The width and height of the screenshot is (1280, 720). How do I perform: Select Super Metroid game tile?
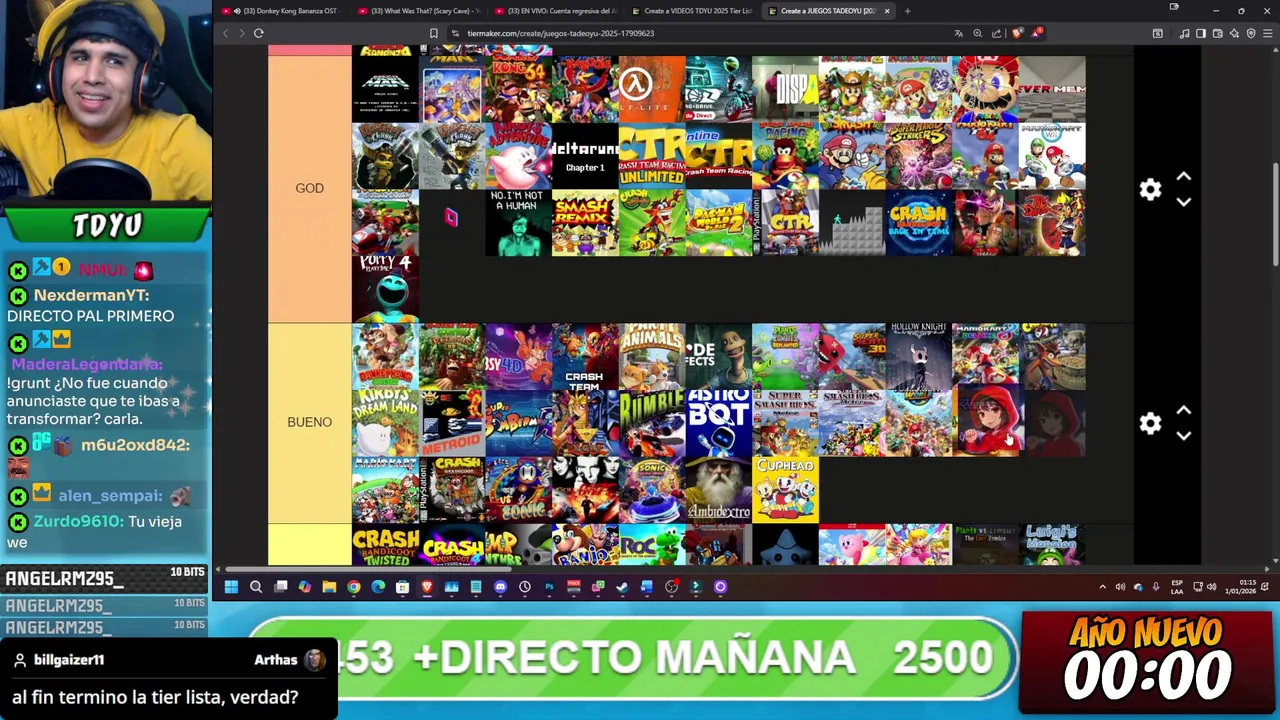pos(451,423)
